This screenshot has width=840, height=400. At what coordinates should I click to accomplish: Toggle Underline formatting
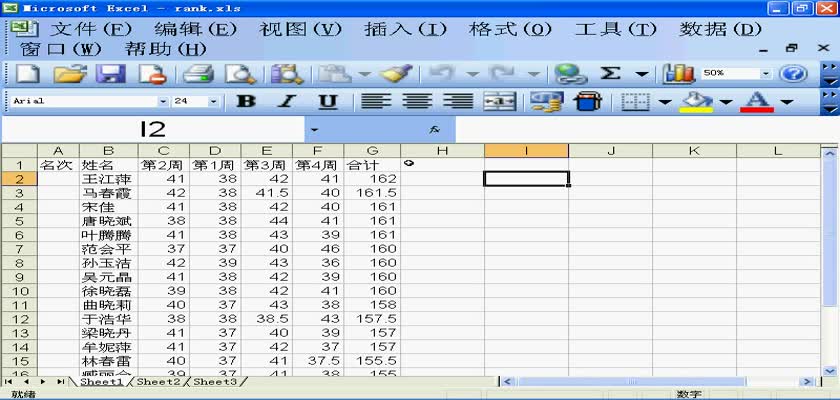[328, 101]
